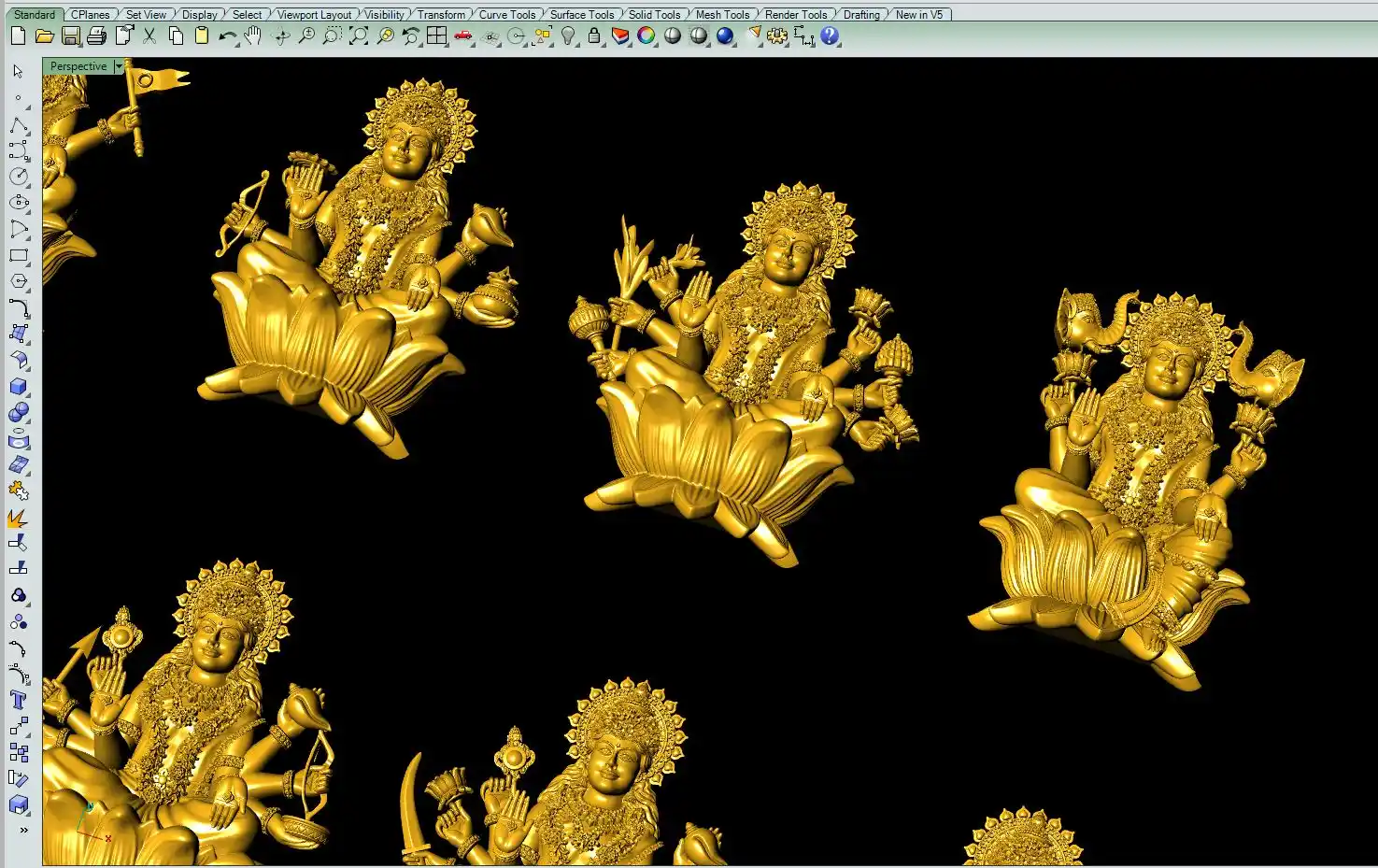
Task: Click the Circle drawing tool
Action: [19, 177]
